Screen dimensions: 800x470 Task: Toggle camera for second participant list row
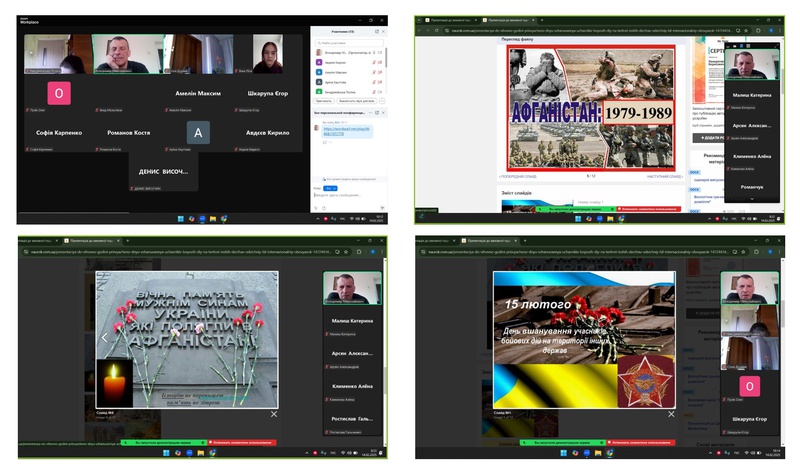tap(380, 62)
